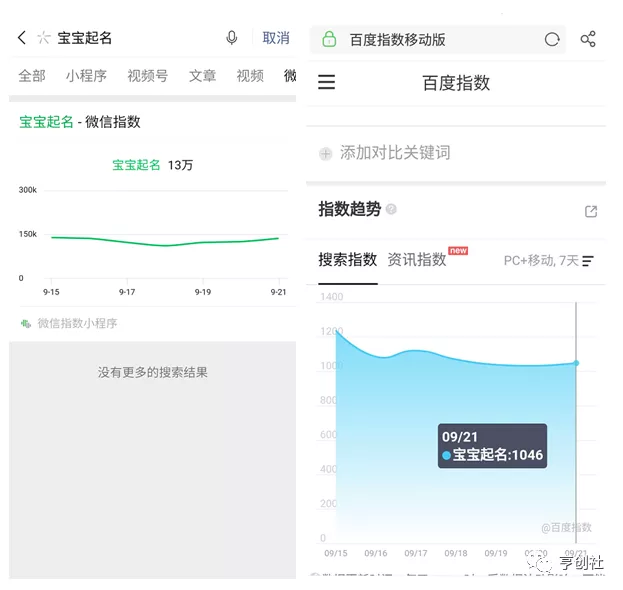The image size is (623, 590).
Task: Open the PC+移动, 7天 filter dropdown
Action: tap(548, 261)
